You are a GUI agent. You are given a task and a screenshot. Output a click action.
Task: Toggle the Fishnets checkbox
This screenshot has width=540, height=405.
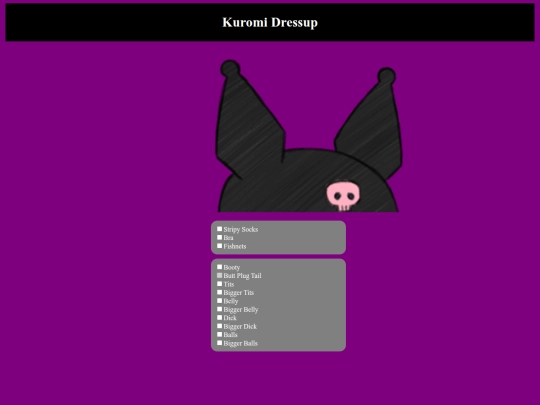[x=219, y=246]
